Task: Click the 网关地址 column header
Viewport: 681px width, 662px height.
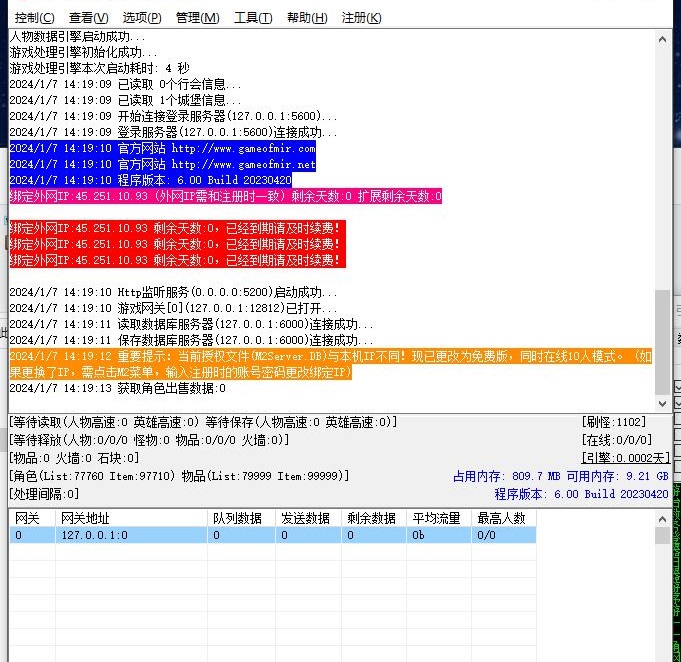Action: tap(131, 518)
